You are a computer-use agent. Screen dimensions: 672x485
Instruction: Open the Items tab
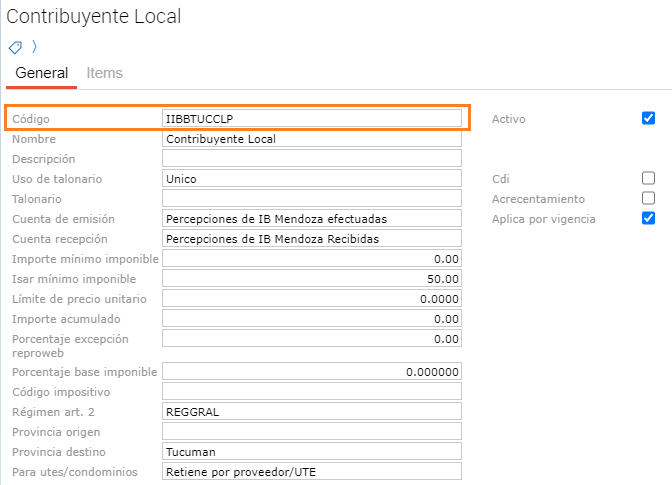pyautogui.click(x=105, y=73)
